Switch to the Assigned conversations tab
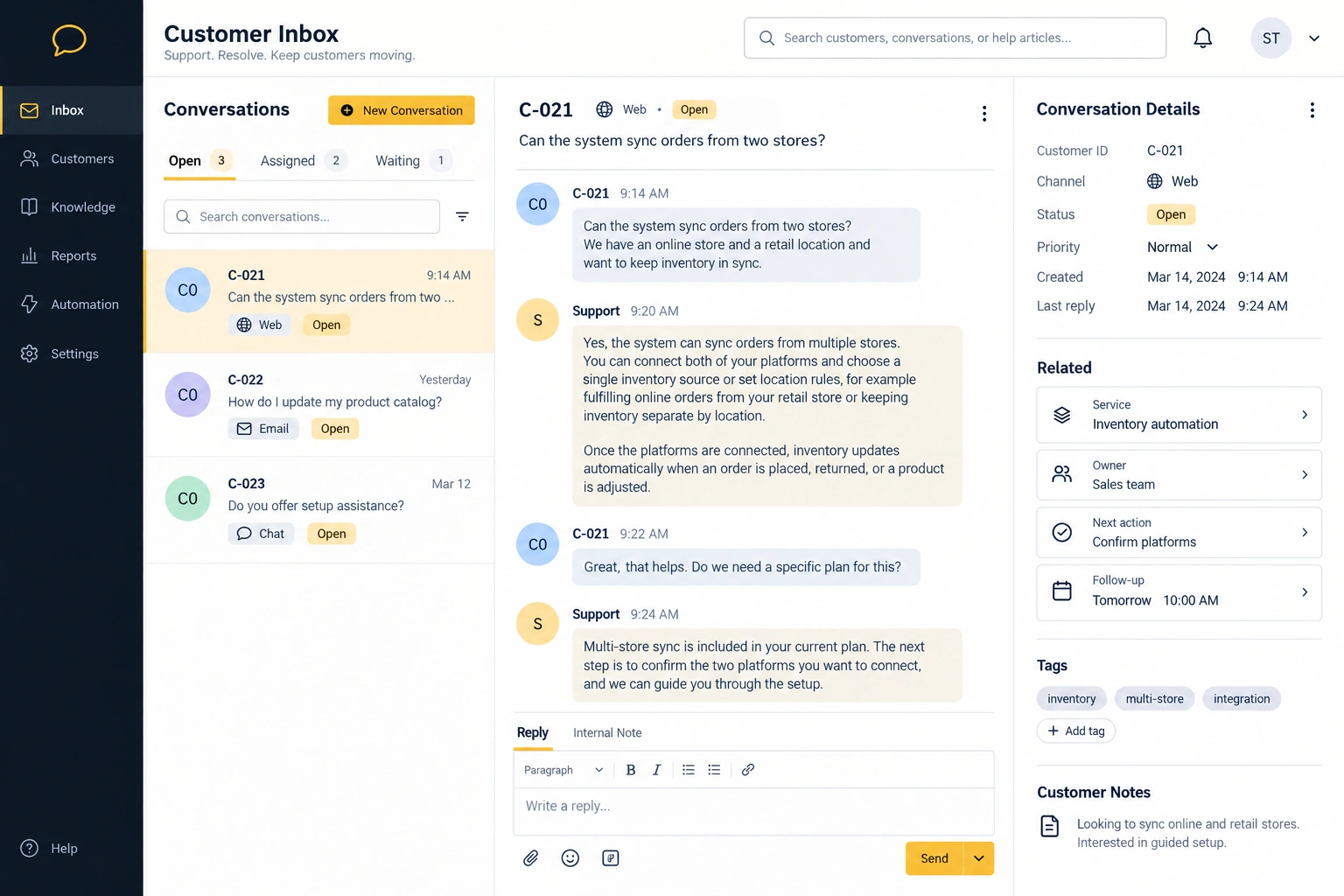This screenshot has height=896, width=1344. tap(303, 161)
